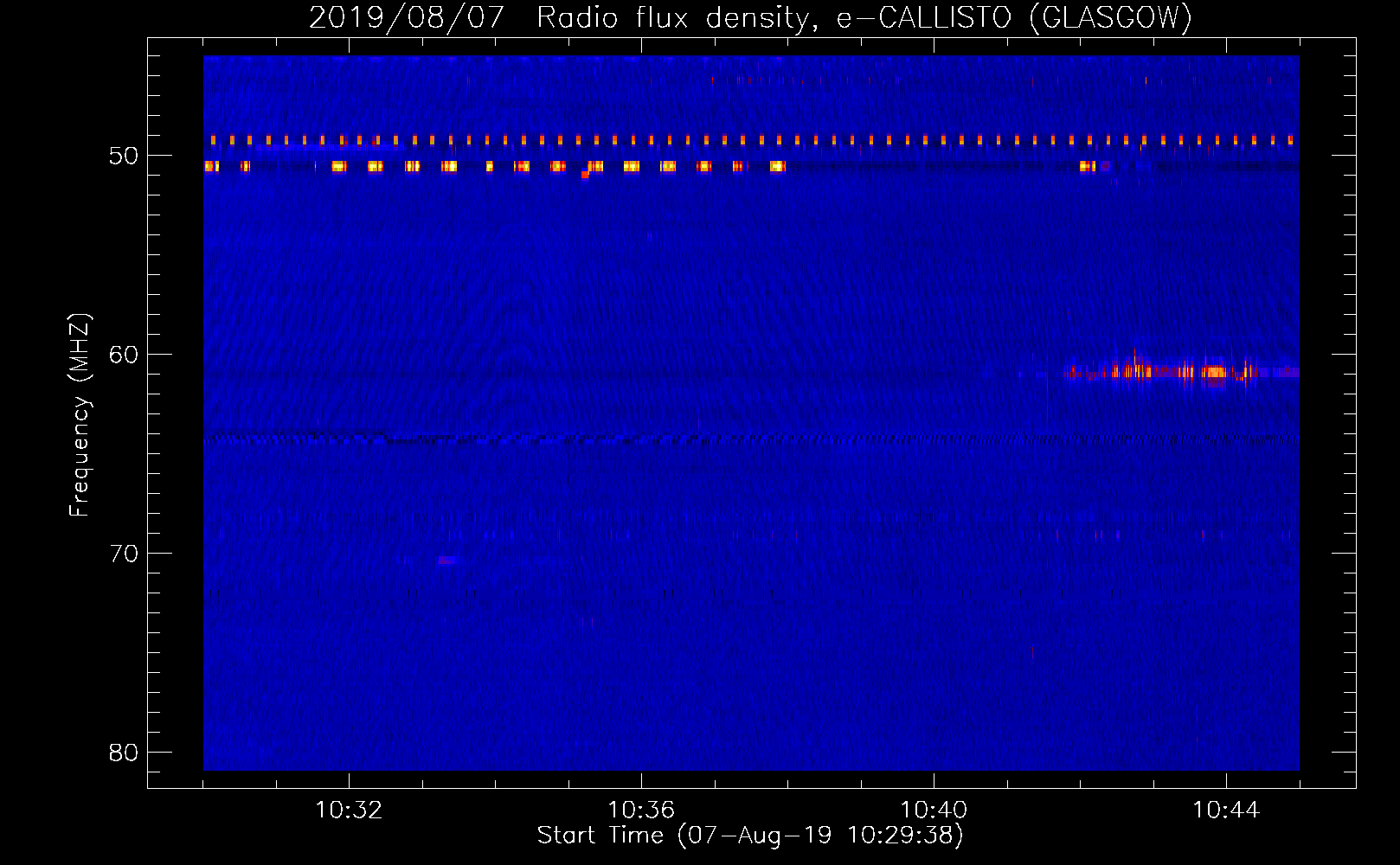Click the 80 frequency axis label

[124, 753]
